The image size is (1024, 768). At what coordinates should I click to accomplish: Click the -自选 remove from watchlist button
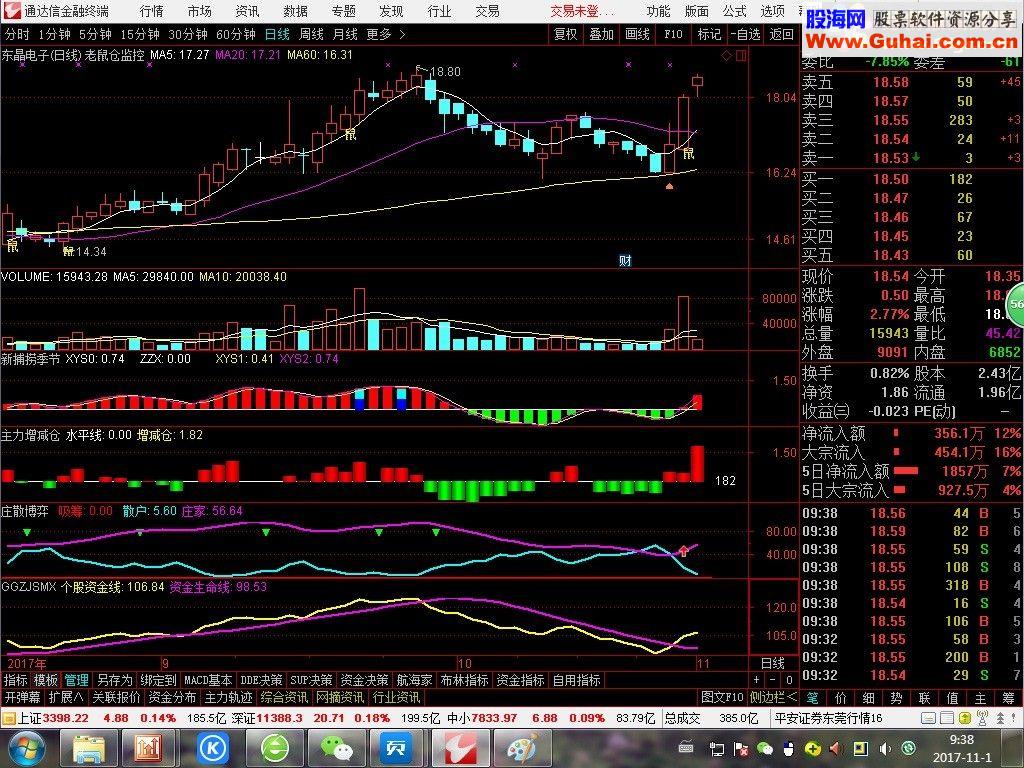[745, 34]
